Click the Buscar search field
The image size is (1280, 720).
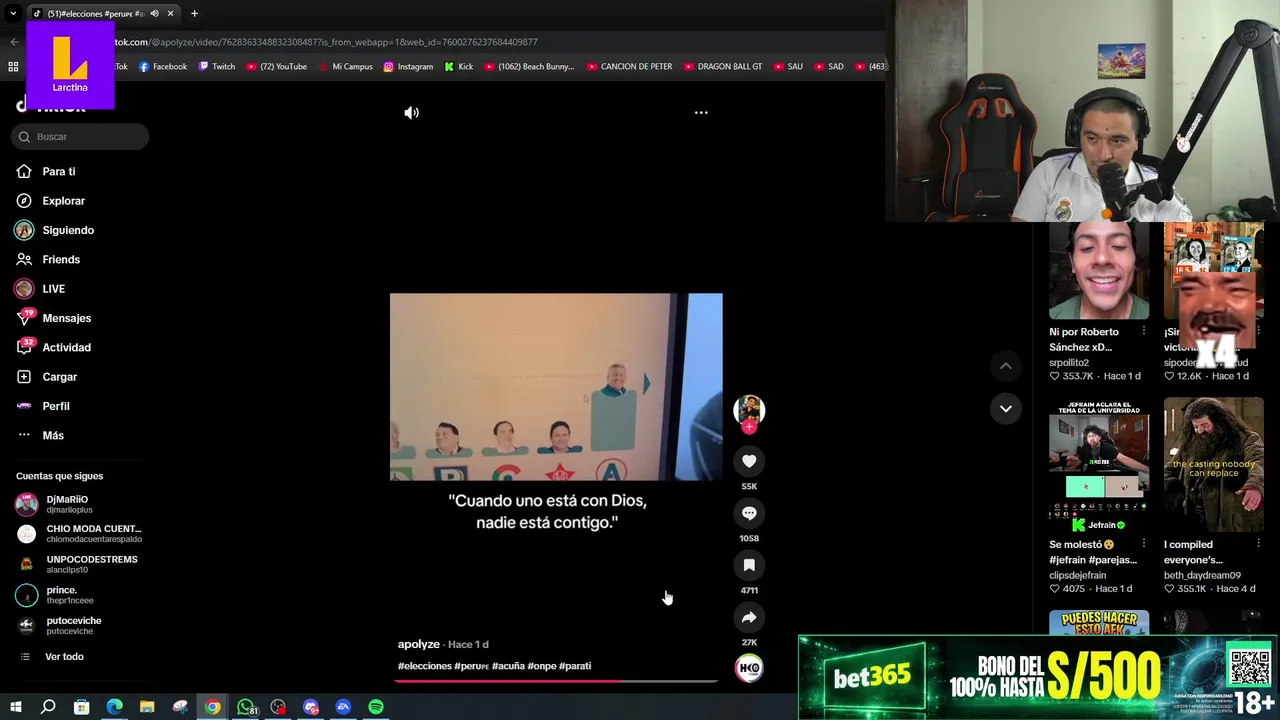[x=80, y=136]
